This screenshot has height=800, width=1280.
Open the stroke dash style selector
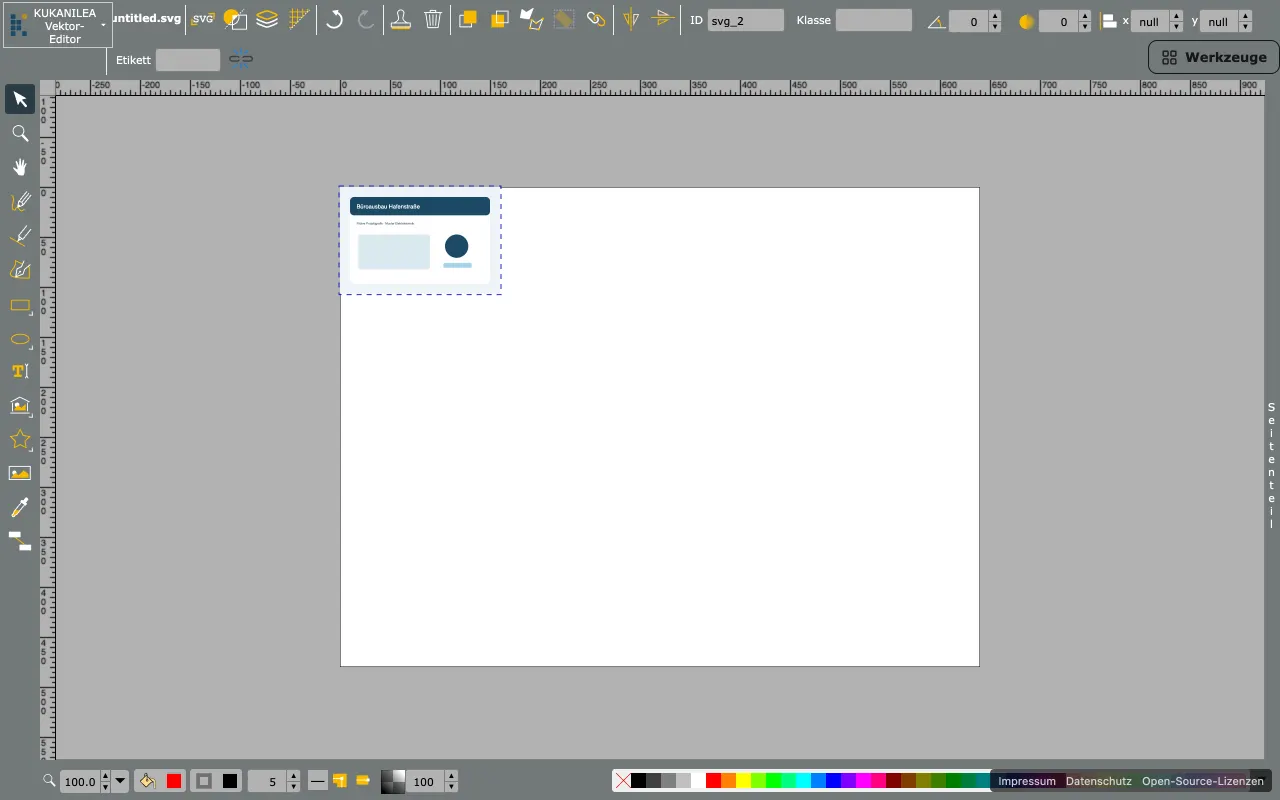tap(317, 781)
